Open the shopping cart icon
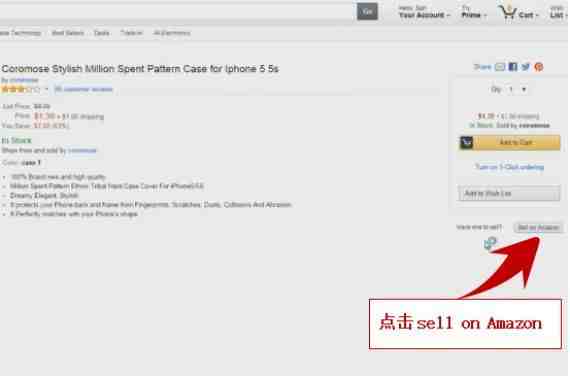570x377 pixels. (x=507, y=12)
